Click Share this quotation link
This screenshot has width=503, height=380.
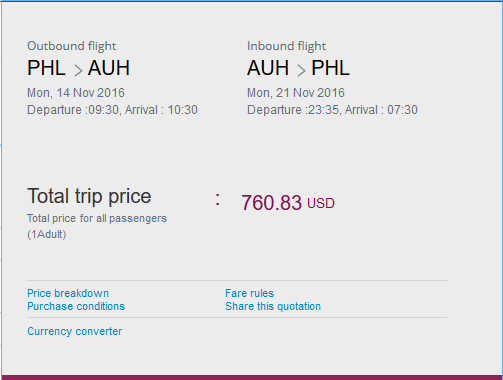pos(273,306)
